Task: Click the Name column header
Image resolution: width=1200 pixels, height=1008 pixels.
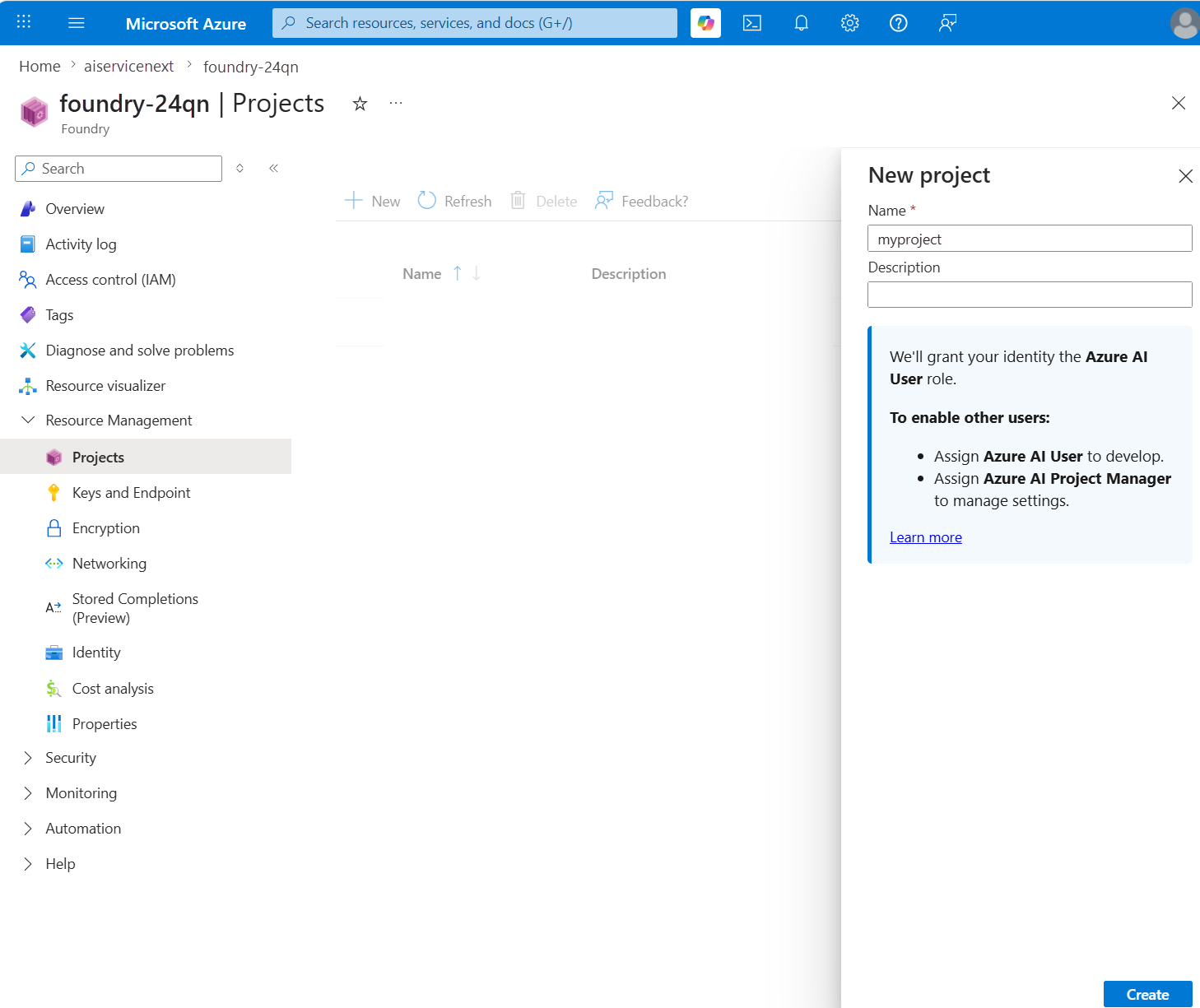Action: point(422,274)
